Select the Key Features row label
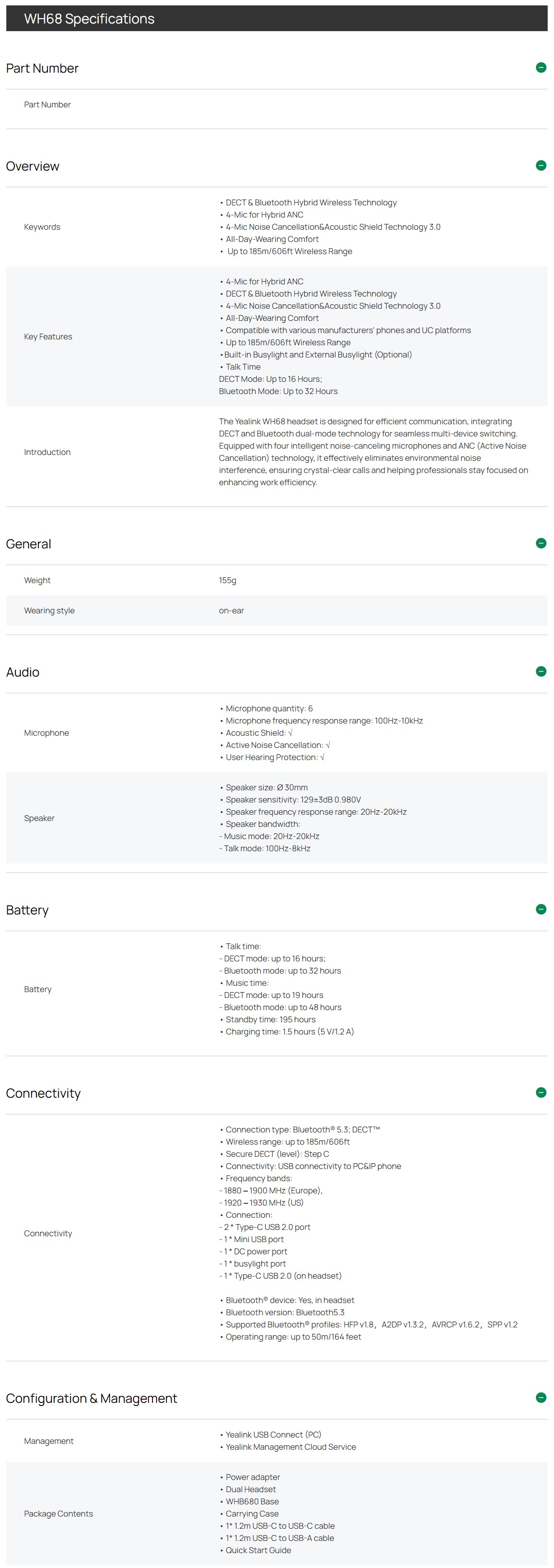 [48, 337]
